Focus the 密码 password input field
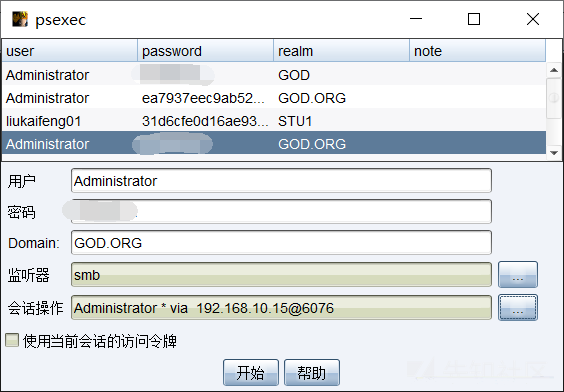564x392 pixels. (x=281, y=211)
